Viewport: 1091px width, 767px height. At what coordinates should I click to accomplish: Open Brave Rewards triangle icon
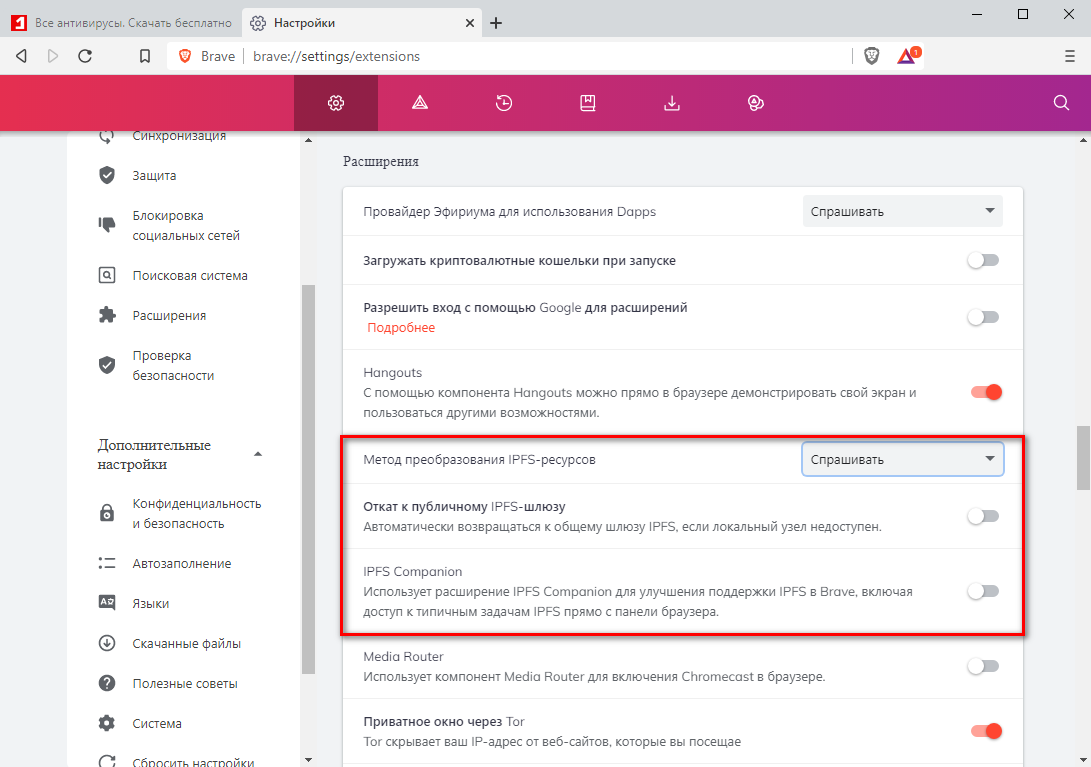click(x=907, y=56)
